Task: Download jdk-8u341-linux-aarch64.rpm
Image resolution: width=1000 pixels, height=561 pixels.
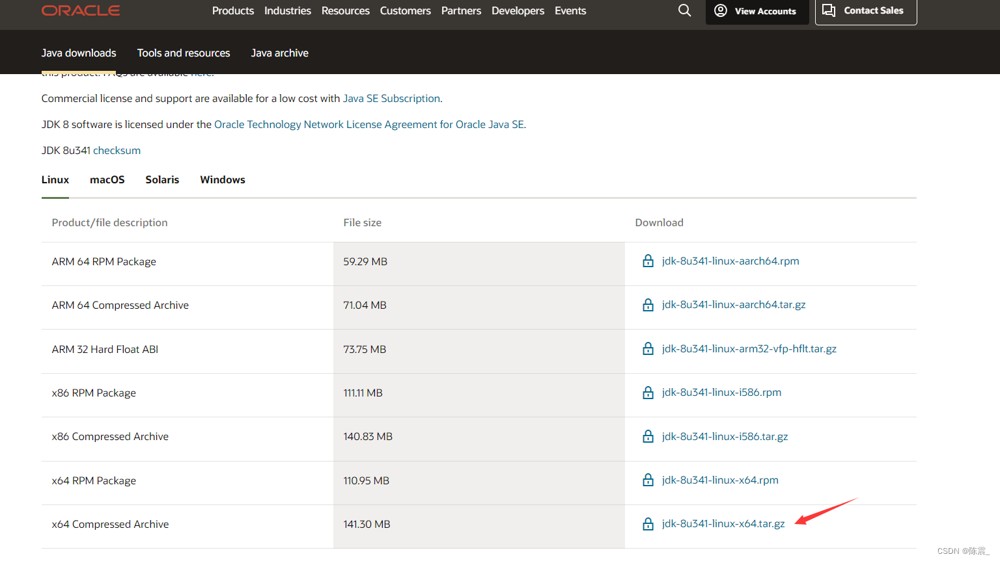Action: pos(730,261)
